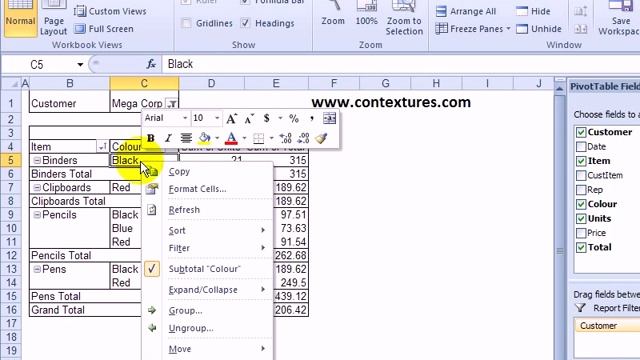Click the Format Painter brush
Viewport: 640px width, 360px height.
[321, 138]
